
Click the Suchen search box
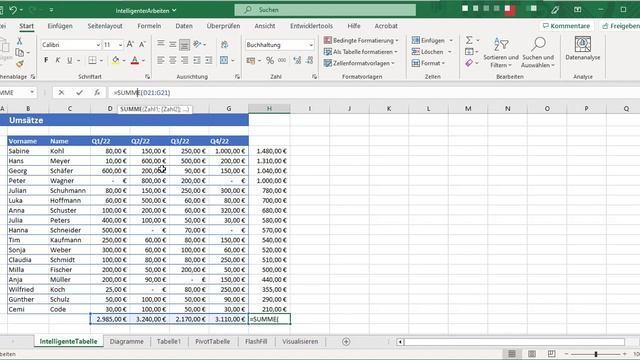[x=325, y=9]
